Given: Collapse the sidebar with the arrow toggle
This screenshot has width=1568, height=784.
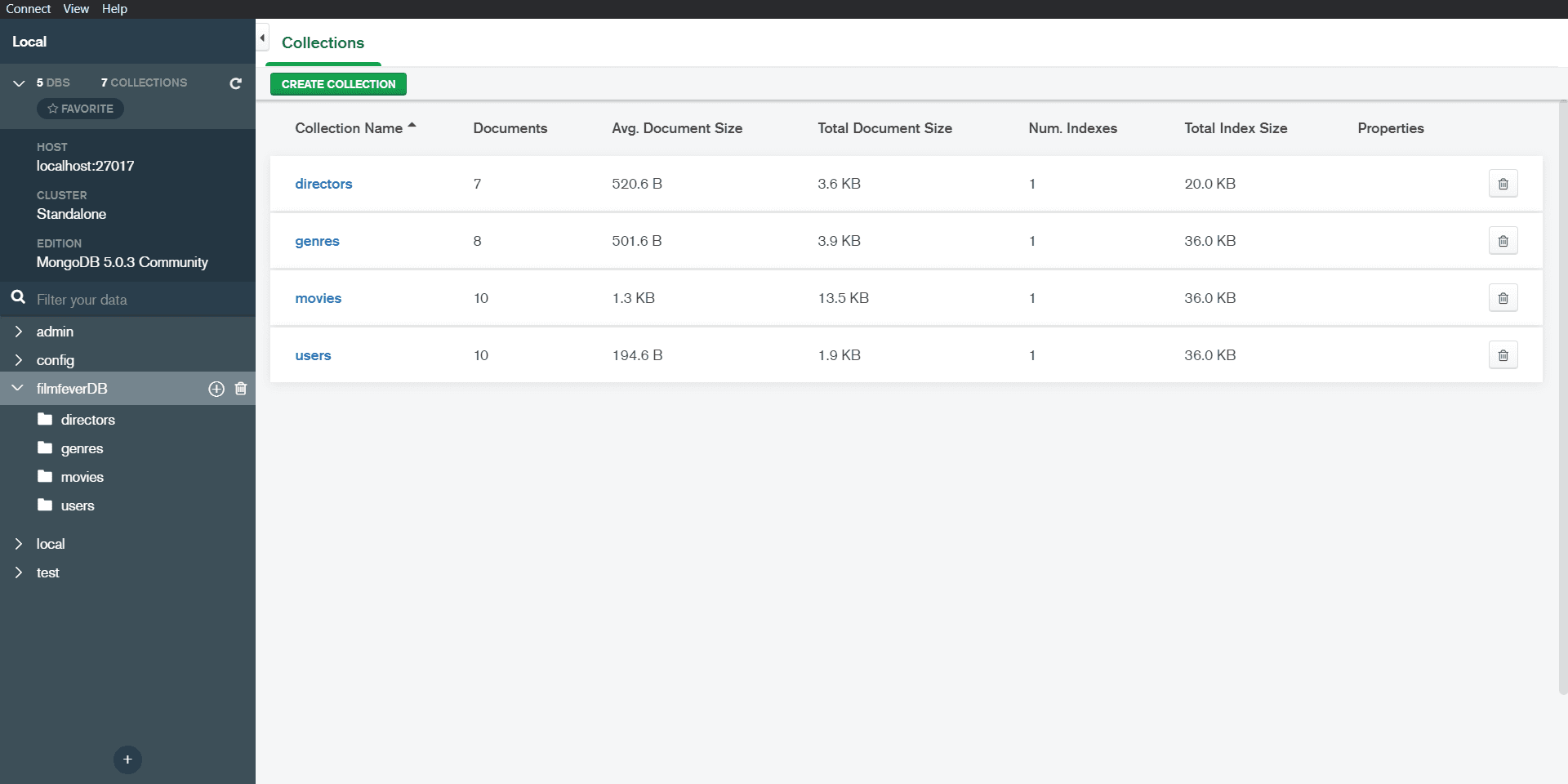Looking at the screenshot, I should click(262, 38).
